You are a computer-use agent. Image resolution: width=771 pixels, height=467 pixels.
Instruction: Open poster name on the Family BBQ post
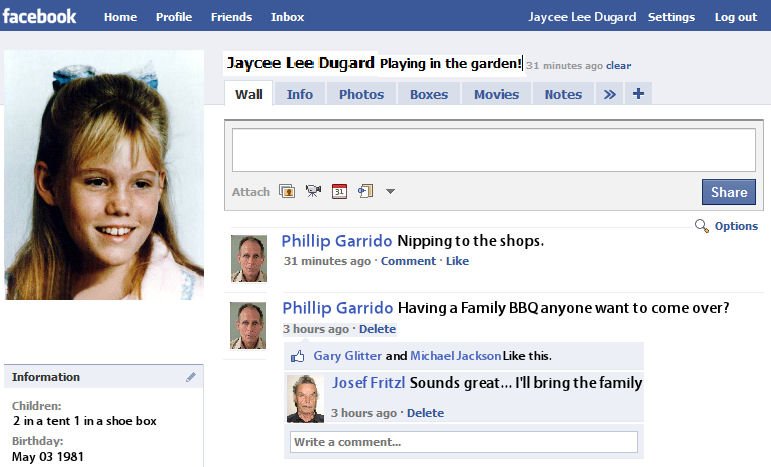pyautogui.click(x=337, y=308)
